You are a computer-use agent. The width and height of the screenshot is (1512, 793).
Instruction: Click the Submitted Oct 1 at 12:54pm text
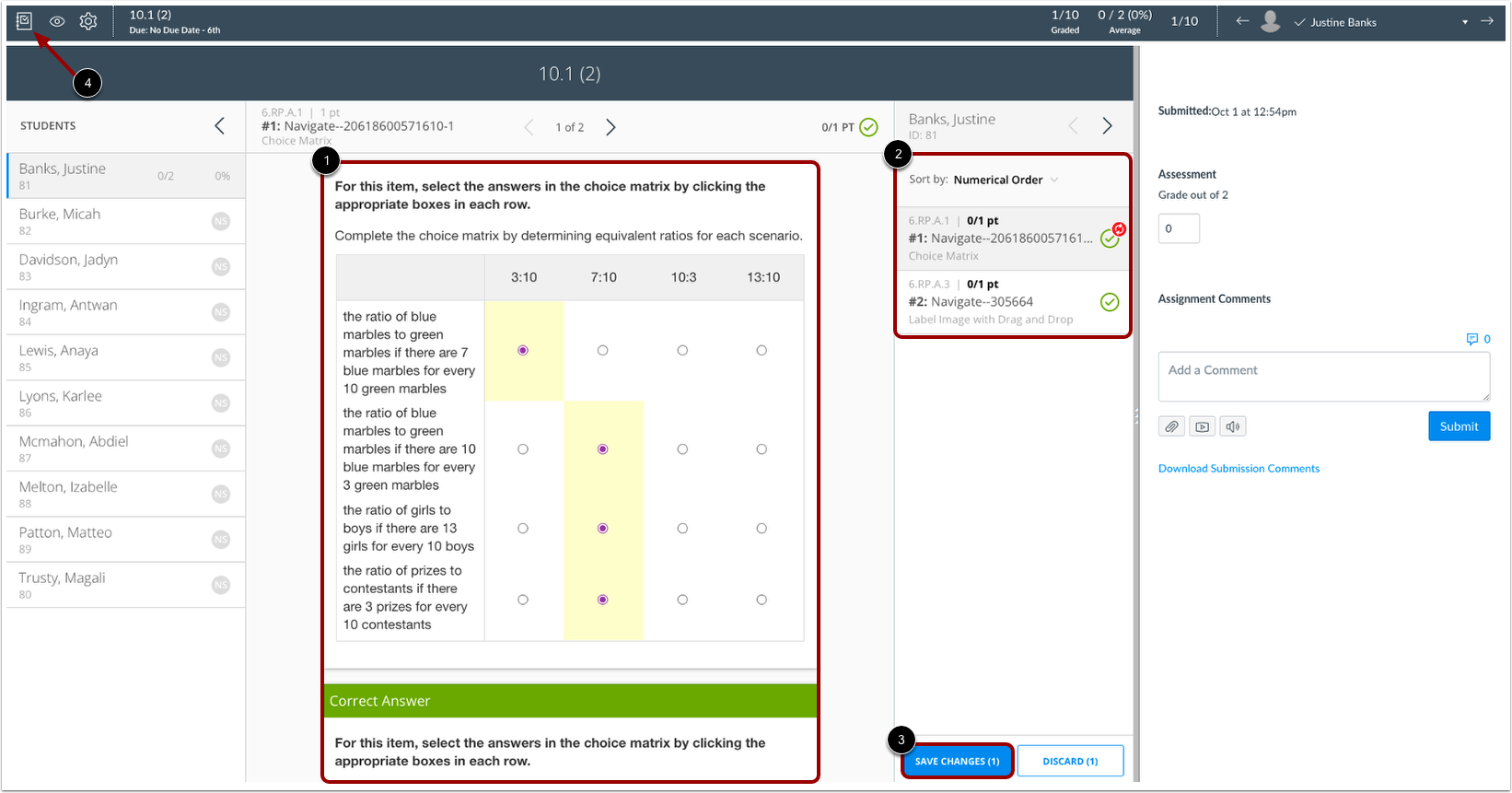1227,111
